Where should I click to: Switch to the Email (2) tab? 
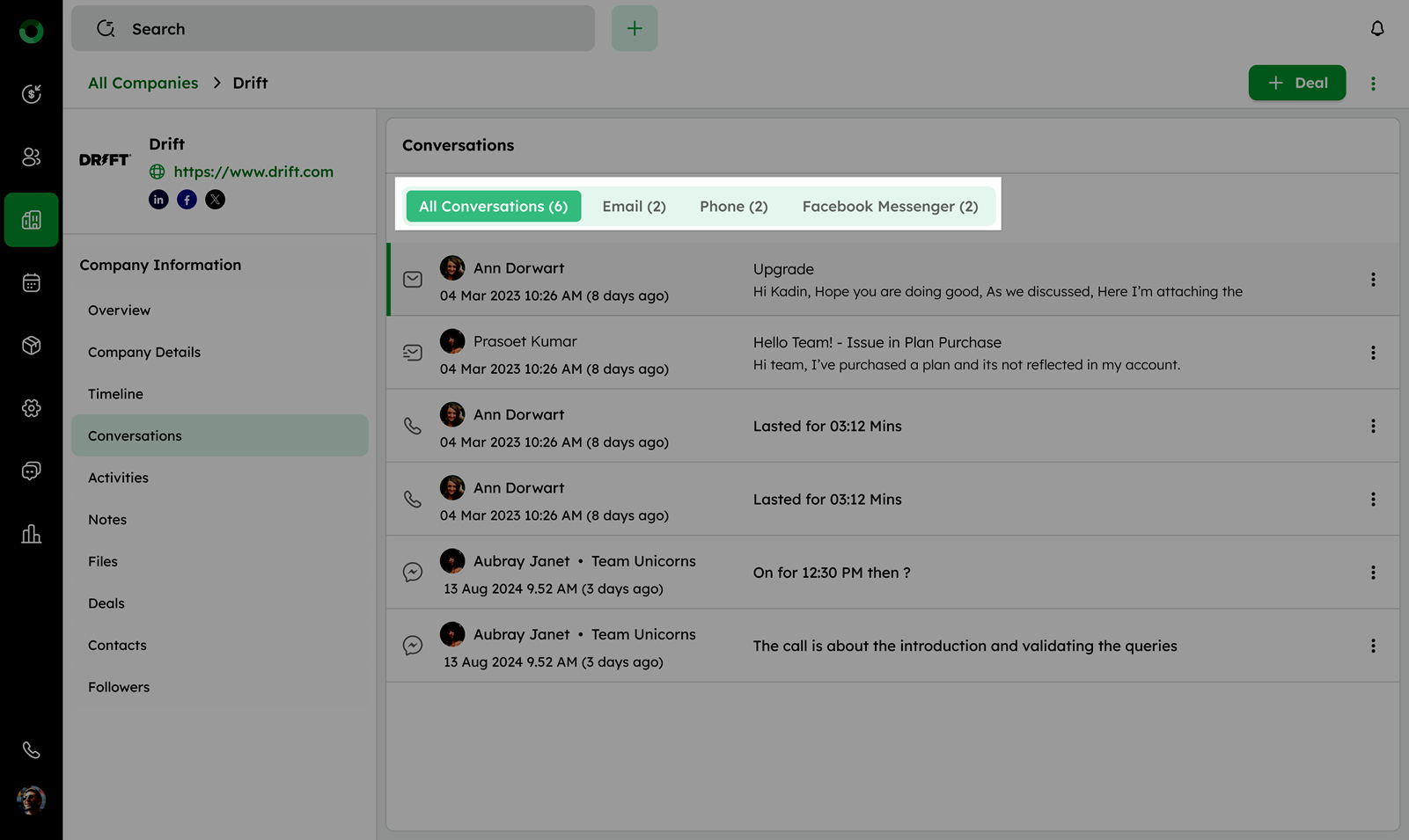tap(634, 207)
